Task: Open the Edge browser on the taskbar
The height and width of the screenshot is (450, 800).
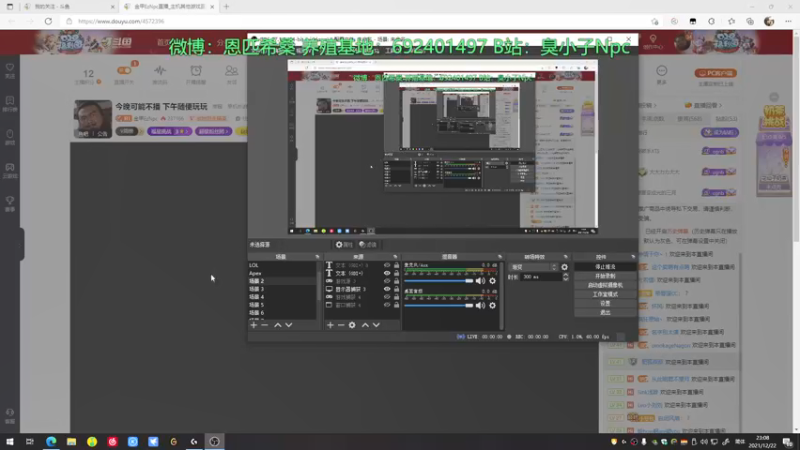Action: point(51,441)
